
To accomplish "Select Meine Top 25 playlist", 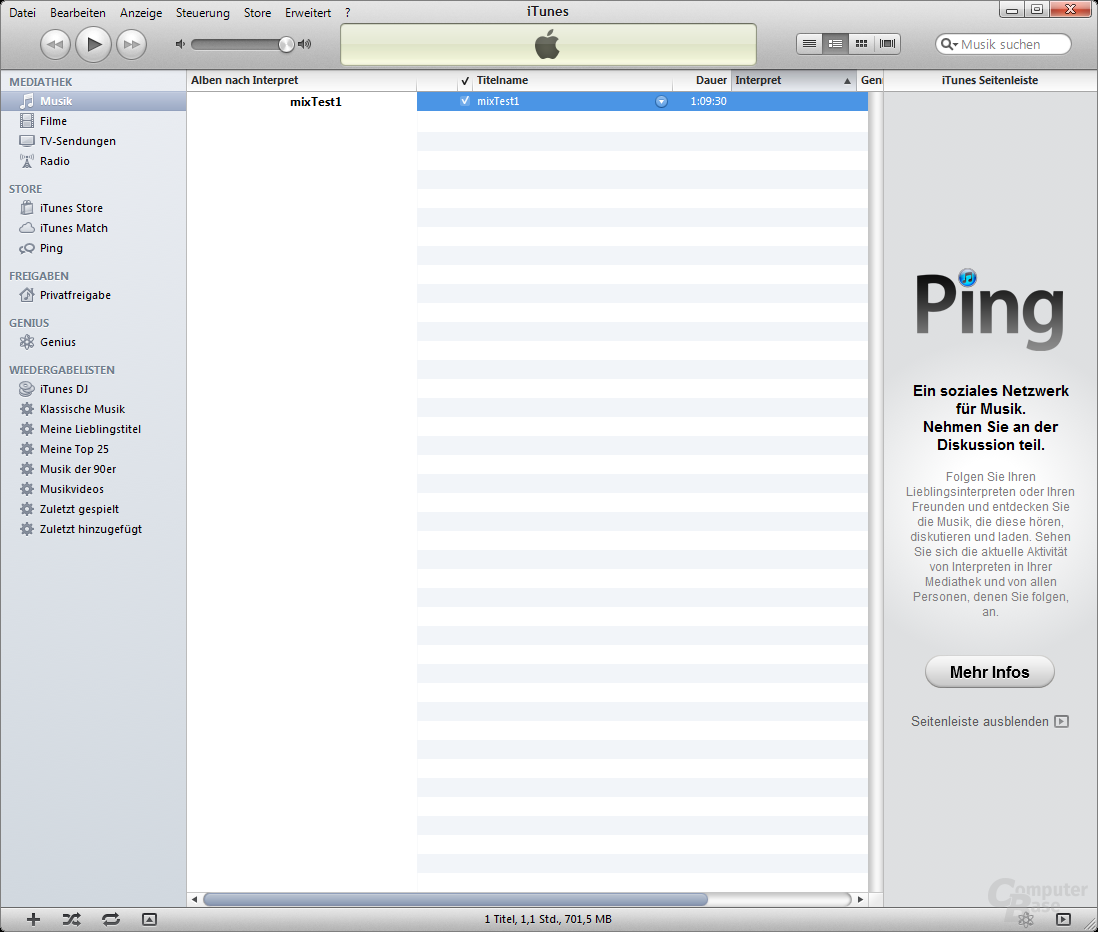I will [x=93, y=449].
